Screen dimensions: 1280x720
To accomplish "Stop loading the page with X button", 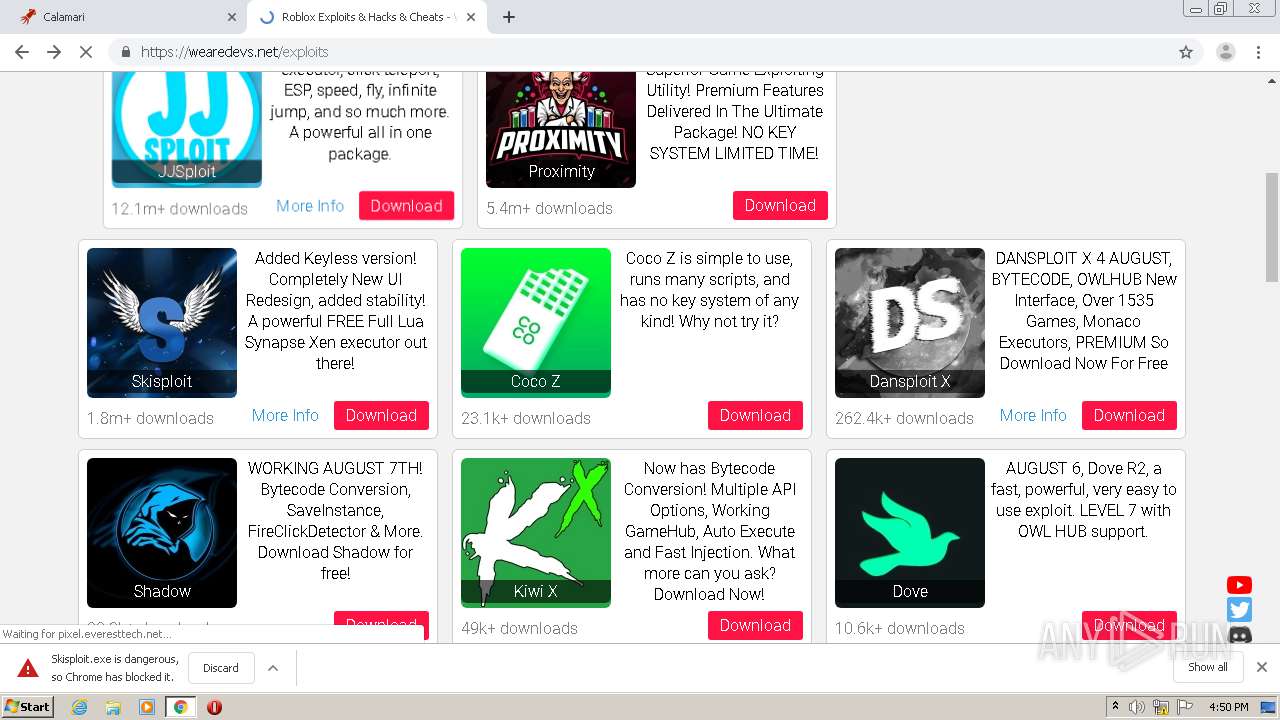I will [86, 52].
